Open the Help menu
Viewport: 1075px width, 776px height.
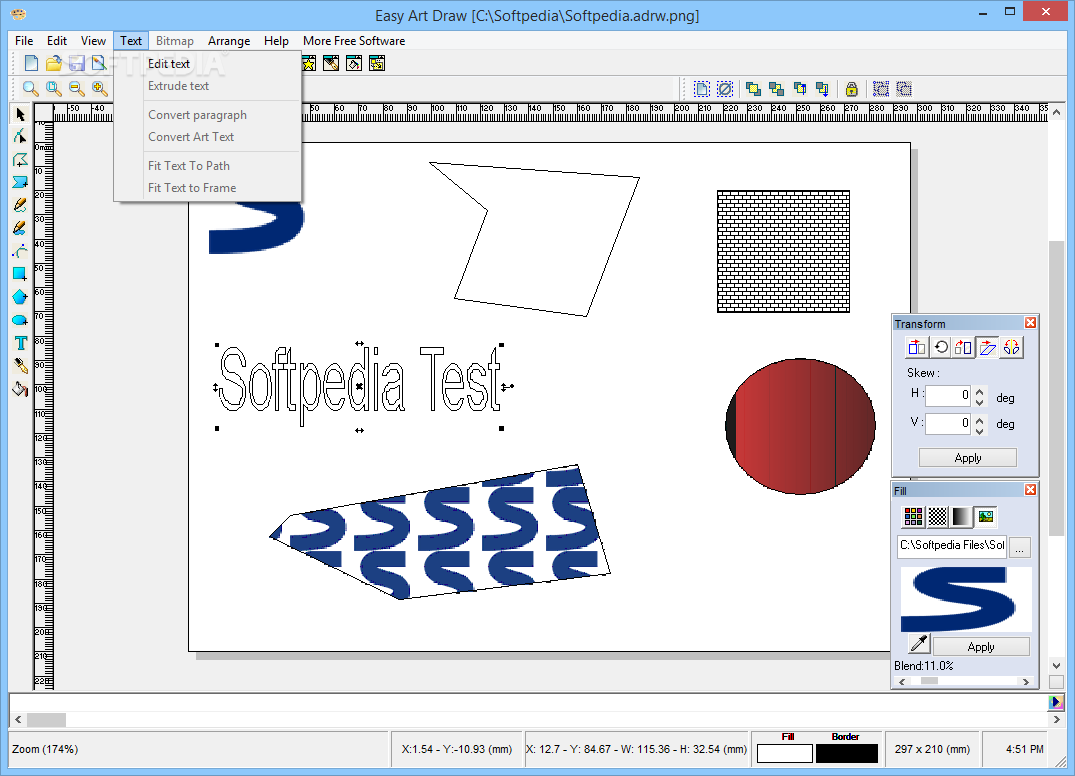[x=276, y=41]
